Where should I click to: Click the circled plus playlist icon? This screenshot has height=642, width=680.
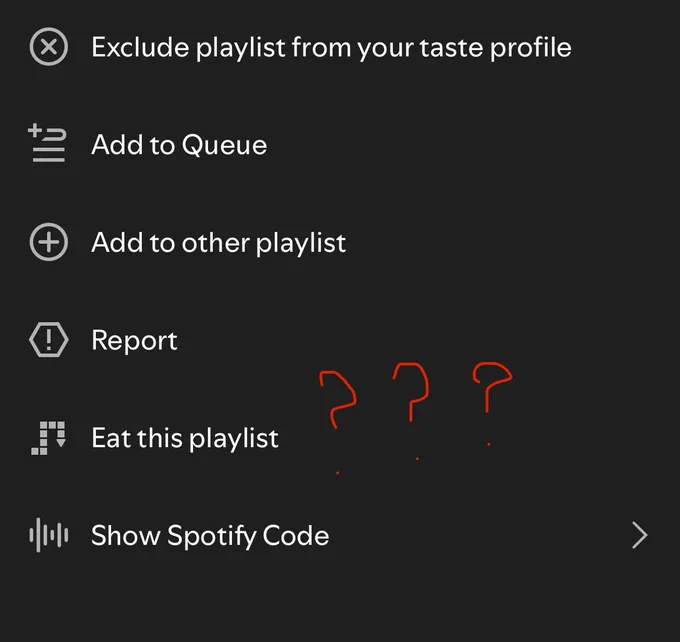(x=49, y=242)
